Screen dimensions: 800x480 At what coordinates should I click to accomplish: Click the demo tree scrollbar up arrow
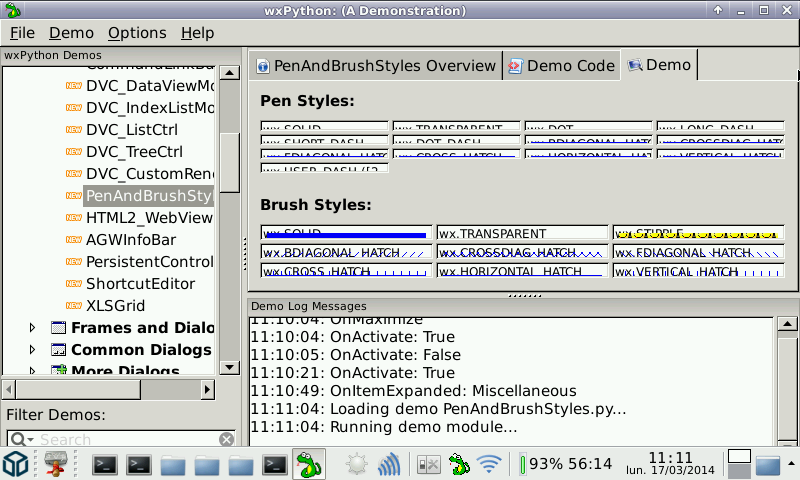click(230, 73)
